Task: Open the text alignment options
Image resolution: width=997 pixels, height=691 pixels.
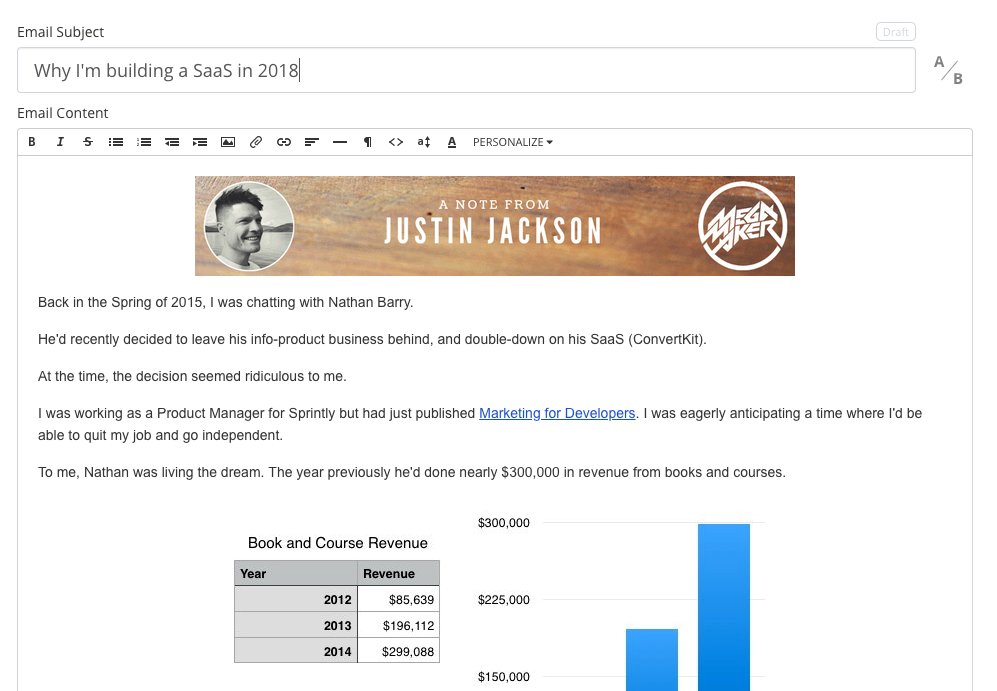Action: click(x=312, y=142)
